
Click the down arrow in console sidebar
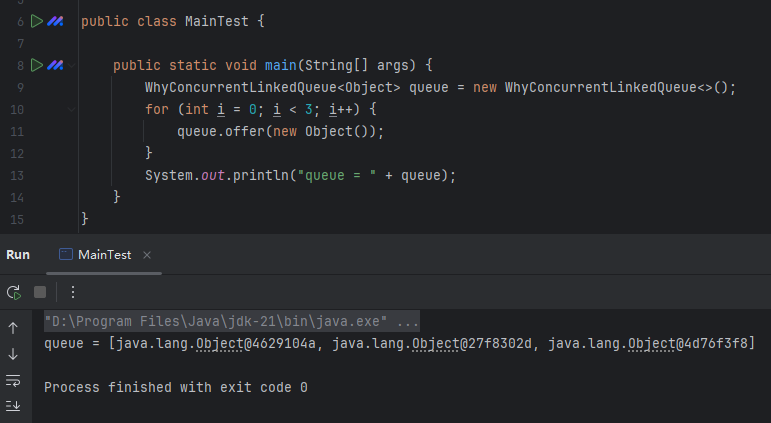tap(13, 353)
